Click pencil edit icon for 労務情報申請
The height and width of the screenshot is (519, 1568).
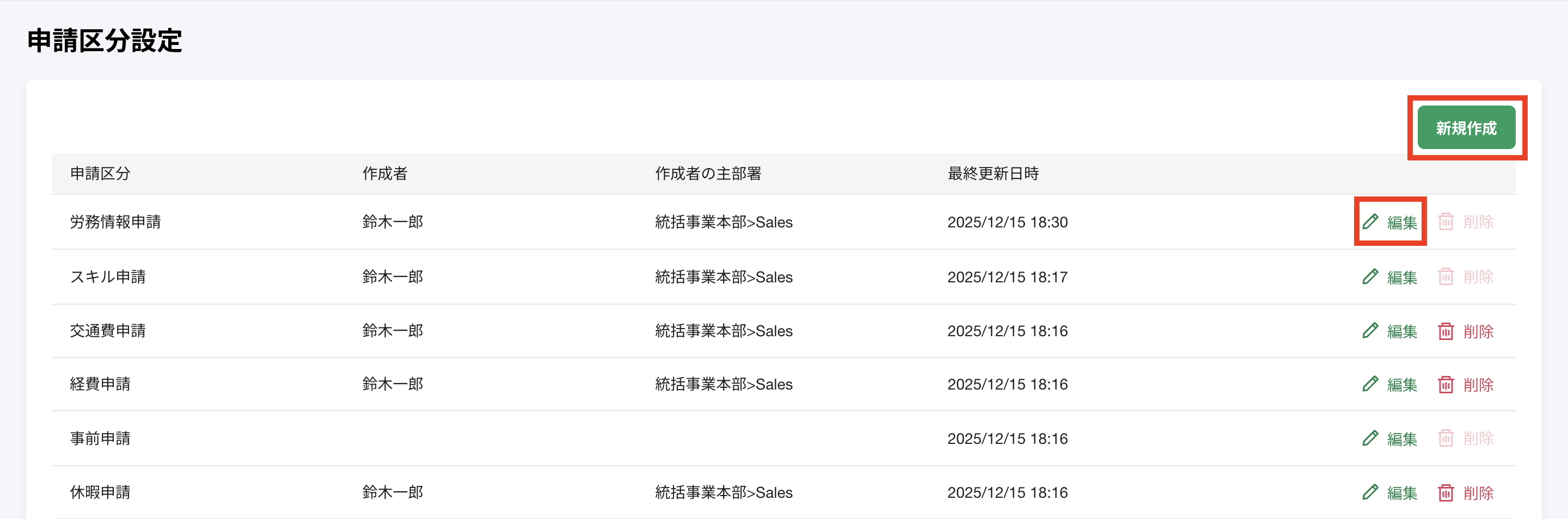(x=1370, y=222)
